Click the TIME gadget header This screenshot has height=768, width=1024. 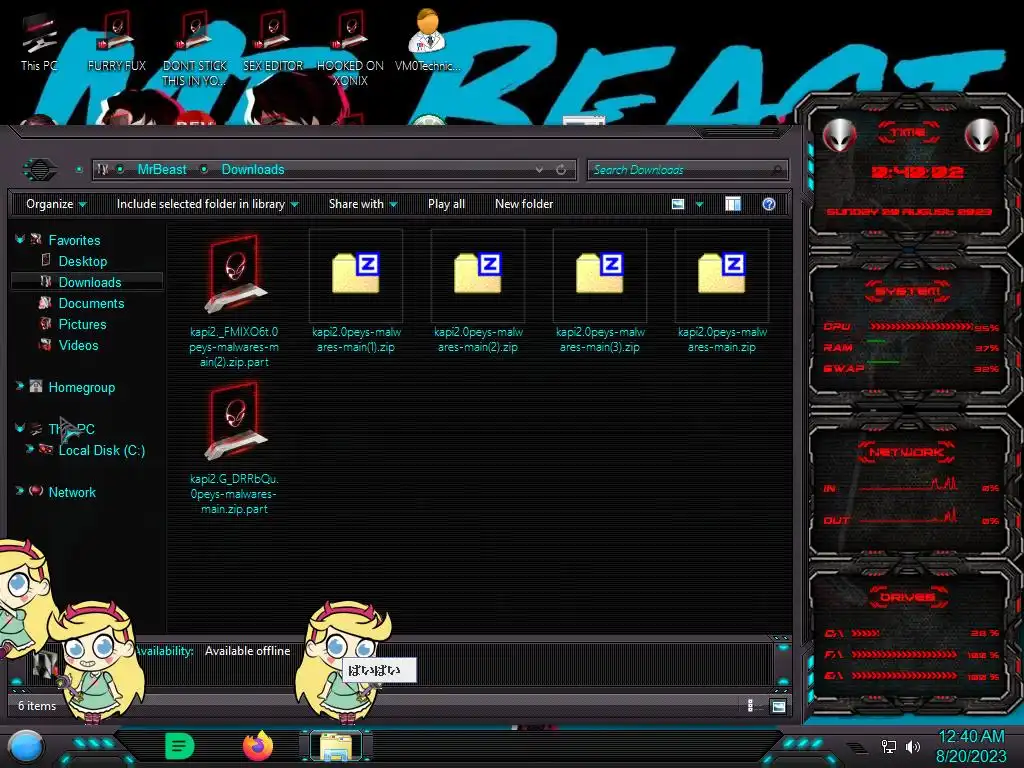[908, 133]
